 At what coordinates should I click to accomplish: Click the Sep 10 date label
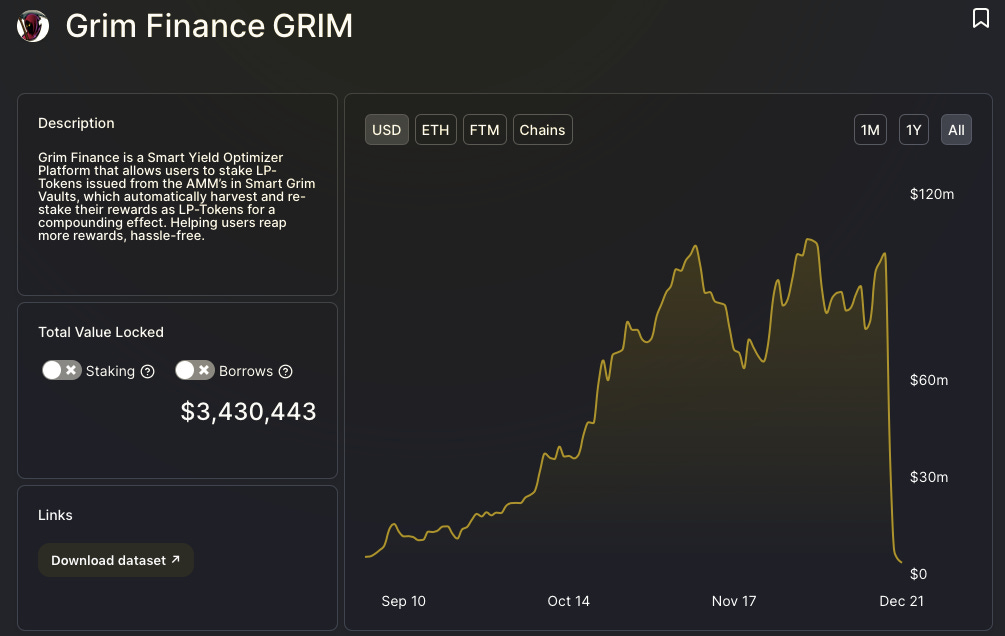(x=403, y=601)
